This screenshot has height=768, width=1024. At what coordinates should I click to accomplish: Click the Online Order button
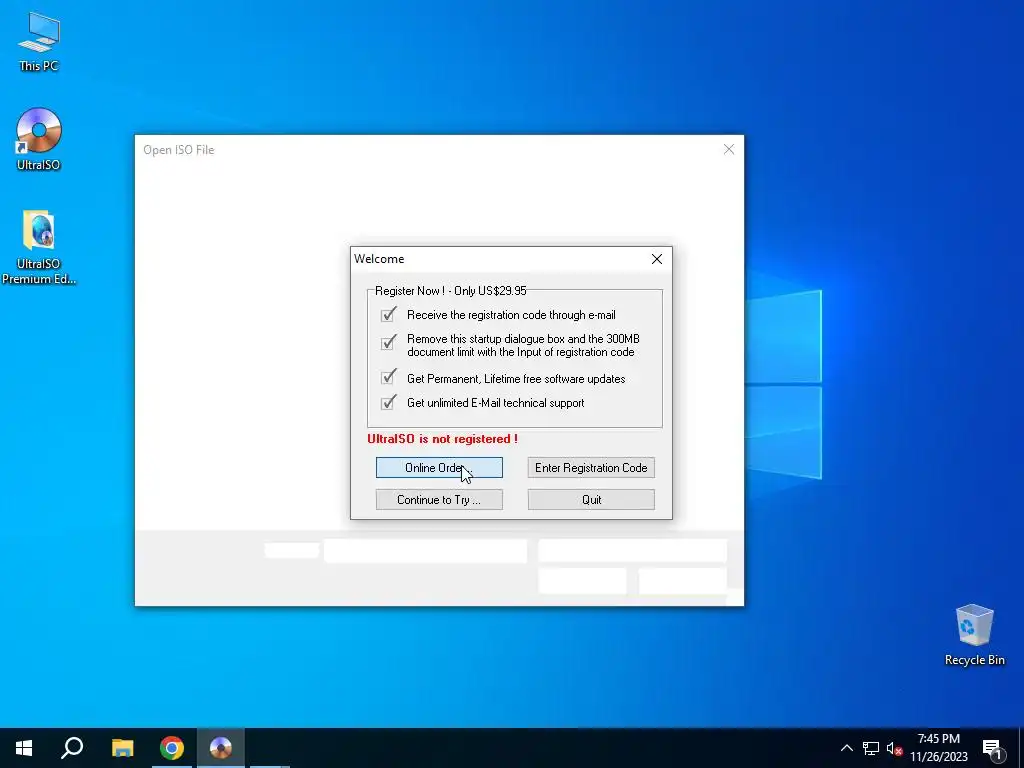pyautogui.click(x=439, y=468)
